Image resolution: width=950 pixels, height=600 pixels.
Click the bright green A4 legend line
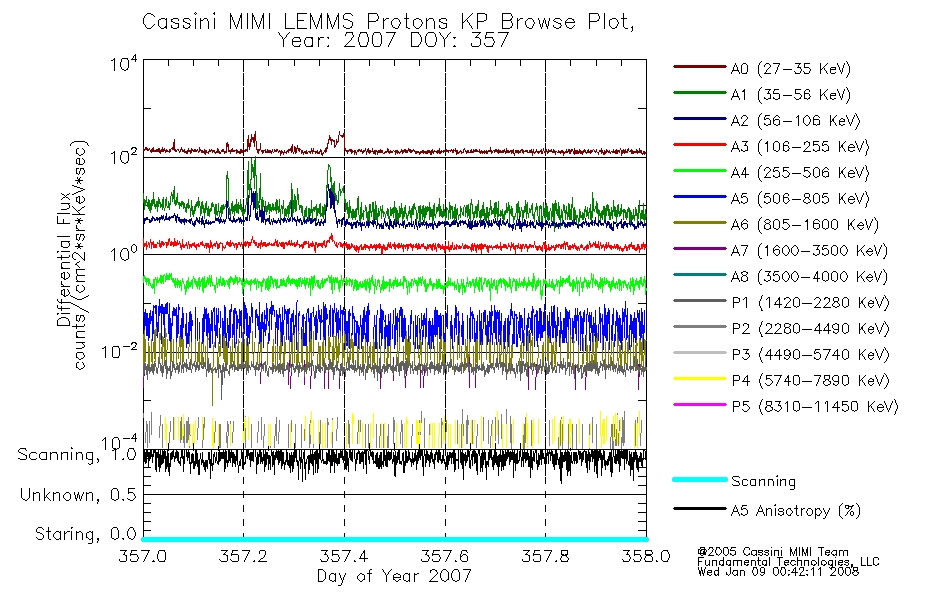[x=700, y=171]
